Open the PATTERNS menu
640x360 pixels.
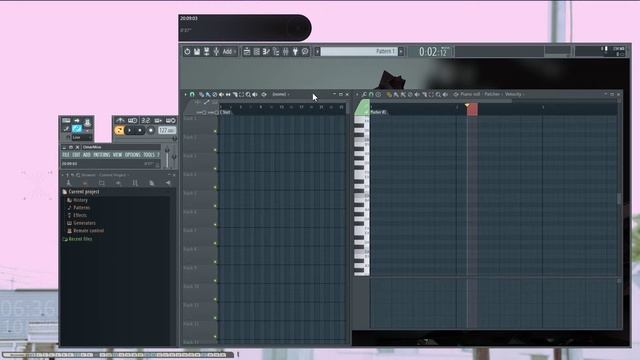102,155
